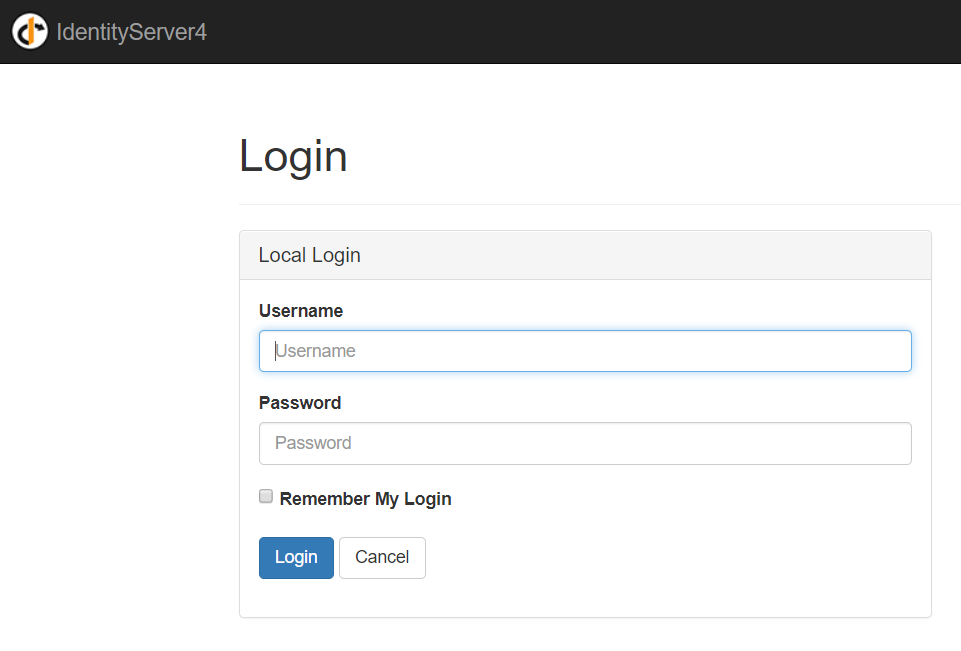Click the bold Password label
The image size is (961, 651).
300,403
